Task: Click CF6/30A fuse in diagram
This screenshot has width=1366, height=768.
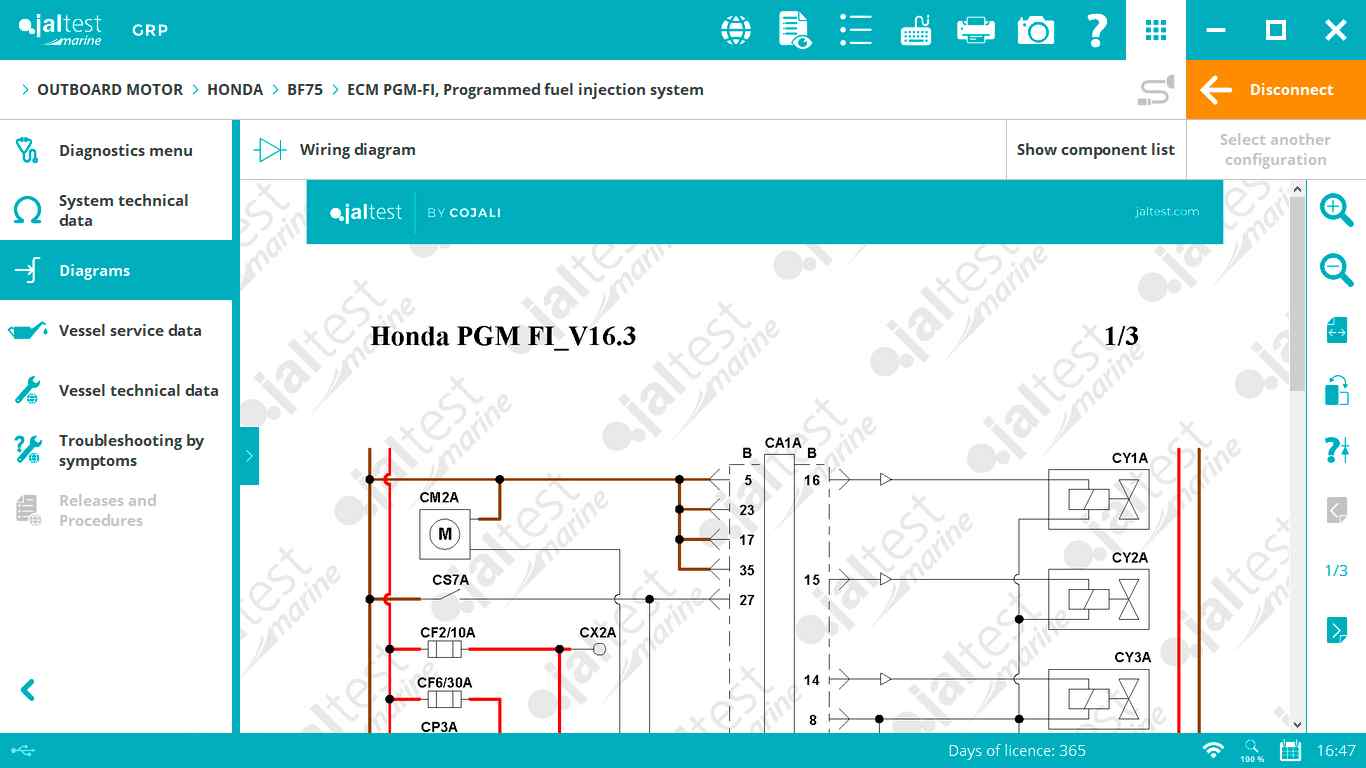Action: point(445,700)
